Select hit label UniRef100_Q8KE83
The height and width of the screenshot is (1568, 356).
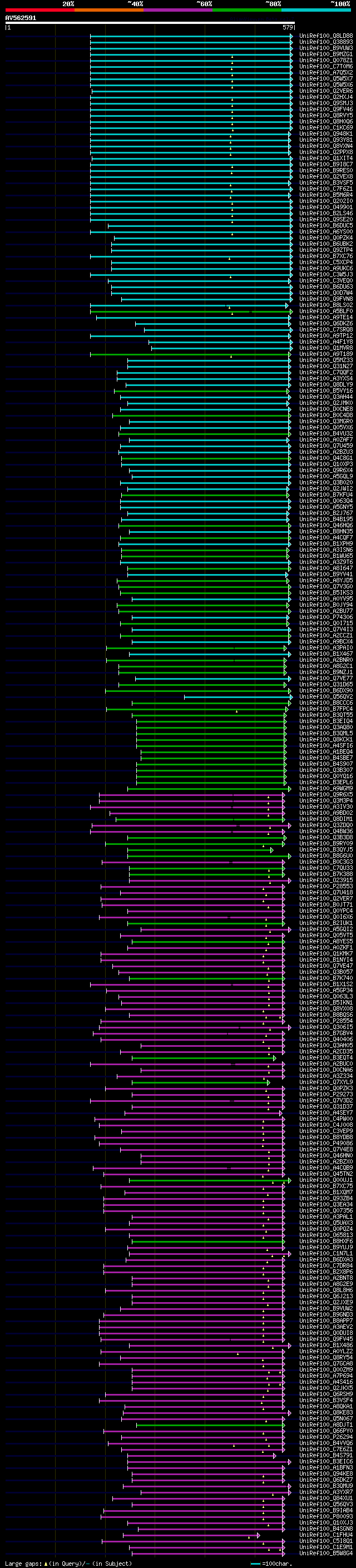click(x=326, y=1413)
